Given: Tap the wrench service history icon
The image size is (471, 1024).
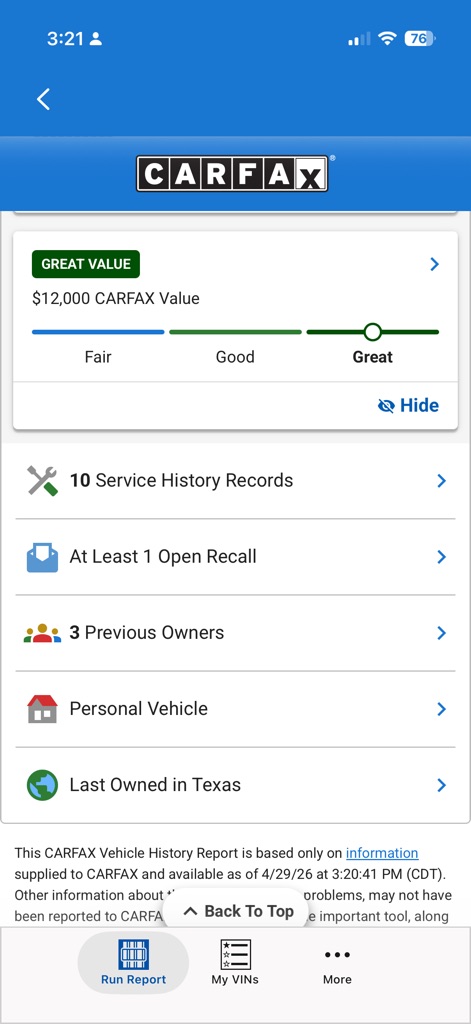Looking at the screenshot, I should [x=42, y=481].
